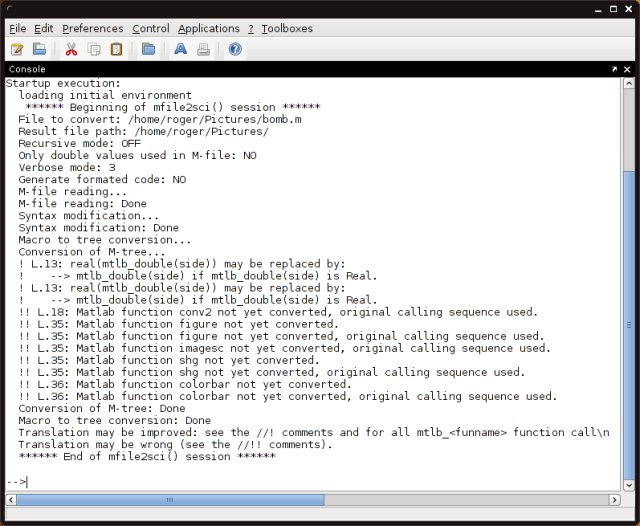This screenshot has width=640, height=526.
Task: Open the SciNotes editor icon
Action: coord(17,49)
